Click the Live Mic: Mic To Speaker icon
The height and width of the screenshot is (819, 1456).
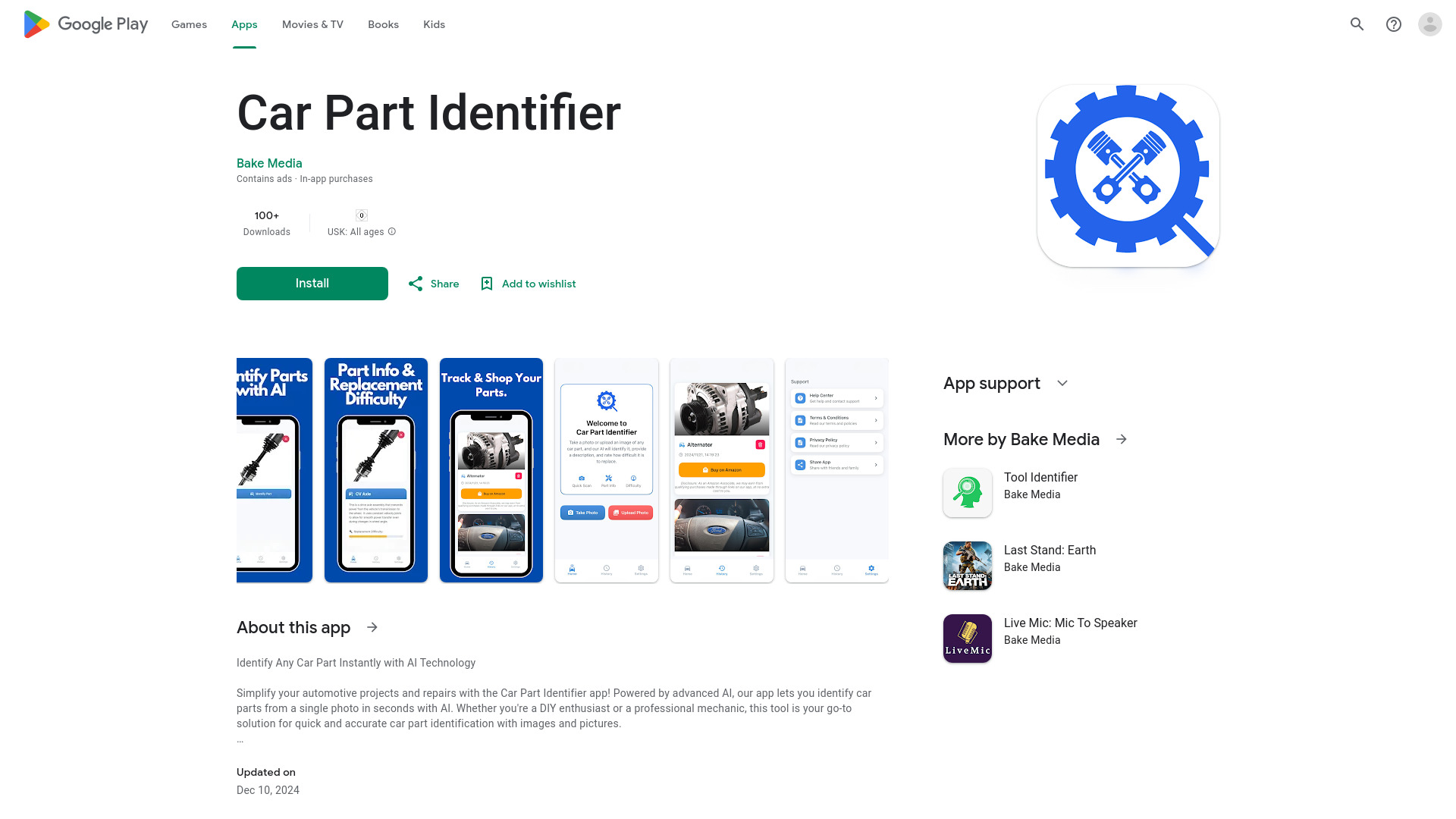967,638
